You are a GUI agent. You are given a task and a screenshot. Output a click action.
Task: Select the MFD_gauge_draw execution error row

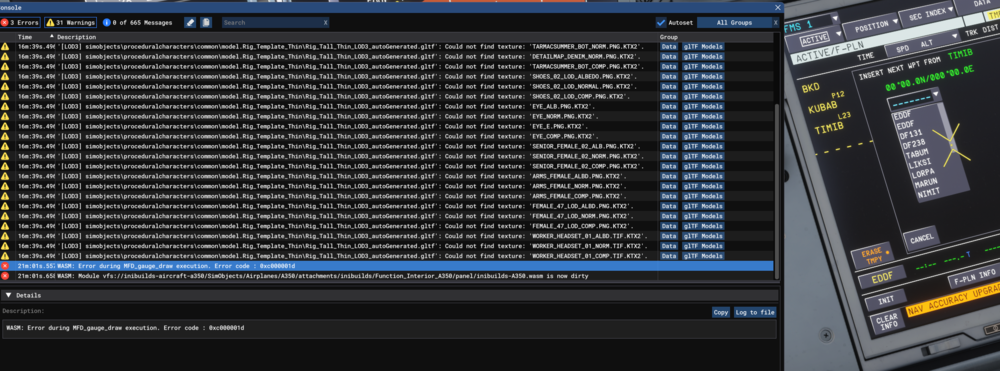[x=386, y=266]
